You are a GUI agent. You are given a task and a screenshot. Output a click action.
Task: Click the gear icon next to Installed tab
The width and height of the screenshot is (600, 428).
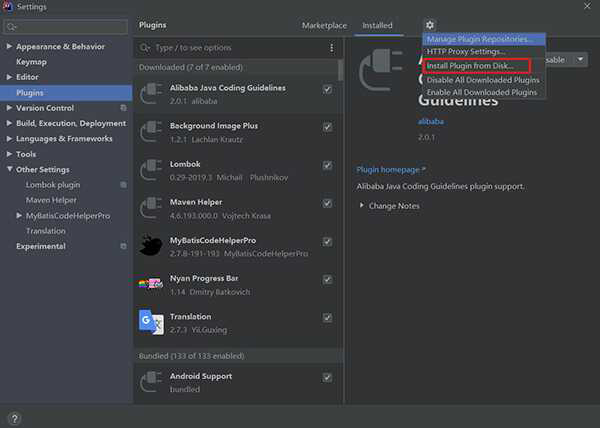coord(430,25)
